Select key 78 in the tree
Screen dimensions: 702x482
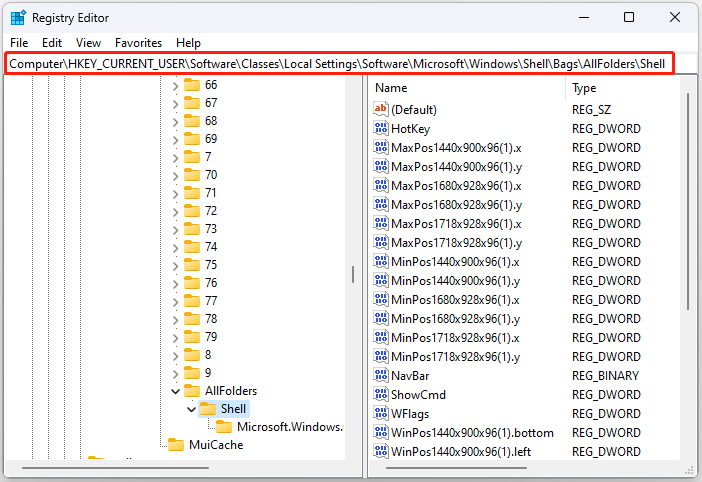(211, 319)
